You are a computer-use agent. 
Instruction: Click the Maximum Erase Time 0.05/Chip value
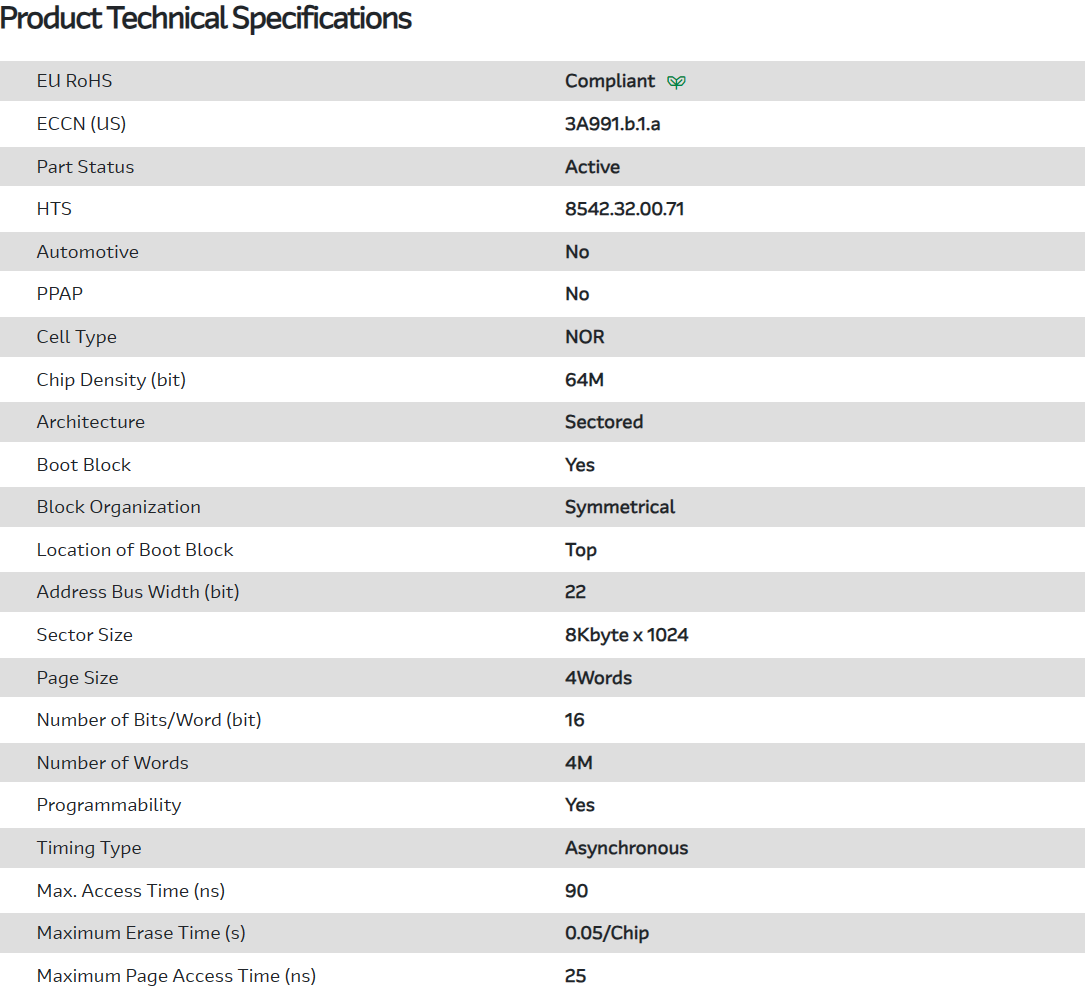pyautogui.click(x=607, y=933)
